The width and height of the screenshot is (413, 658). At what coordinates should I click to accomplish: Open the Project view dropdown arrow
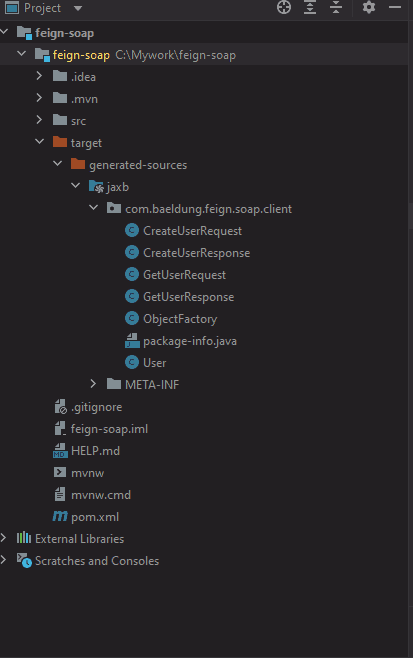pos(78,8)
